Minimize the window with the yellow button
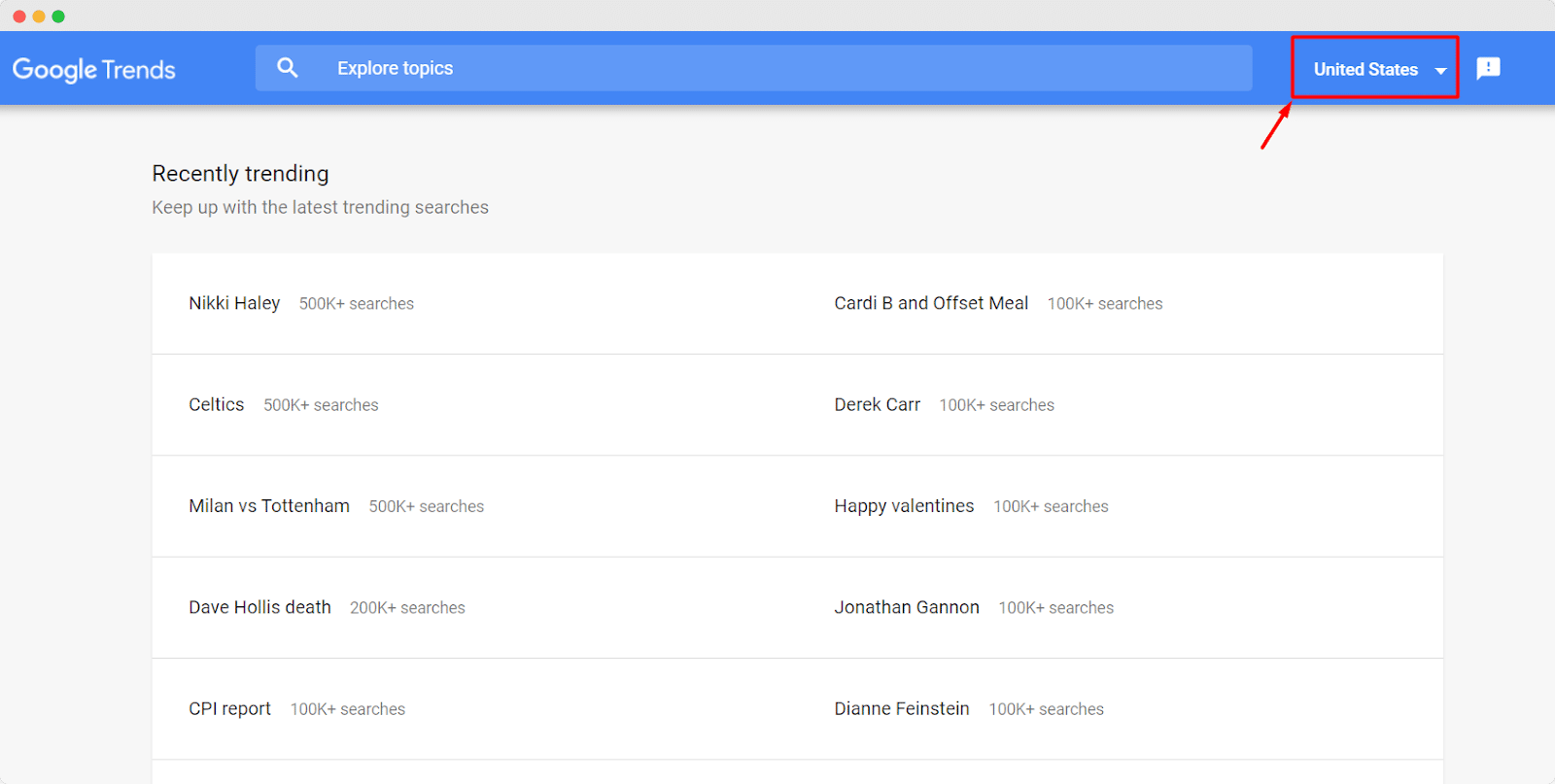Viewport: 1555px width, 784px height. tap(39, 17)
